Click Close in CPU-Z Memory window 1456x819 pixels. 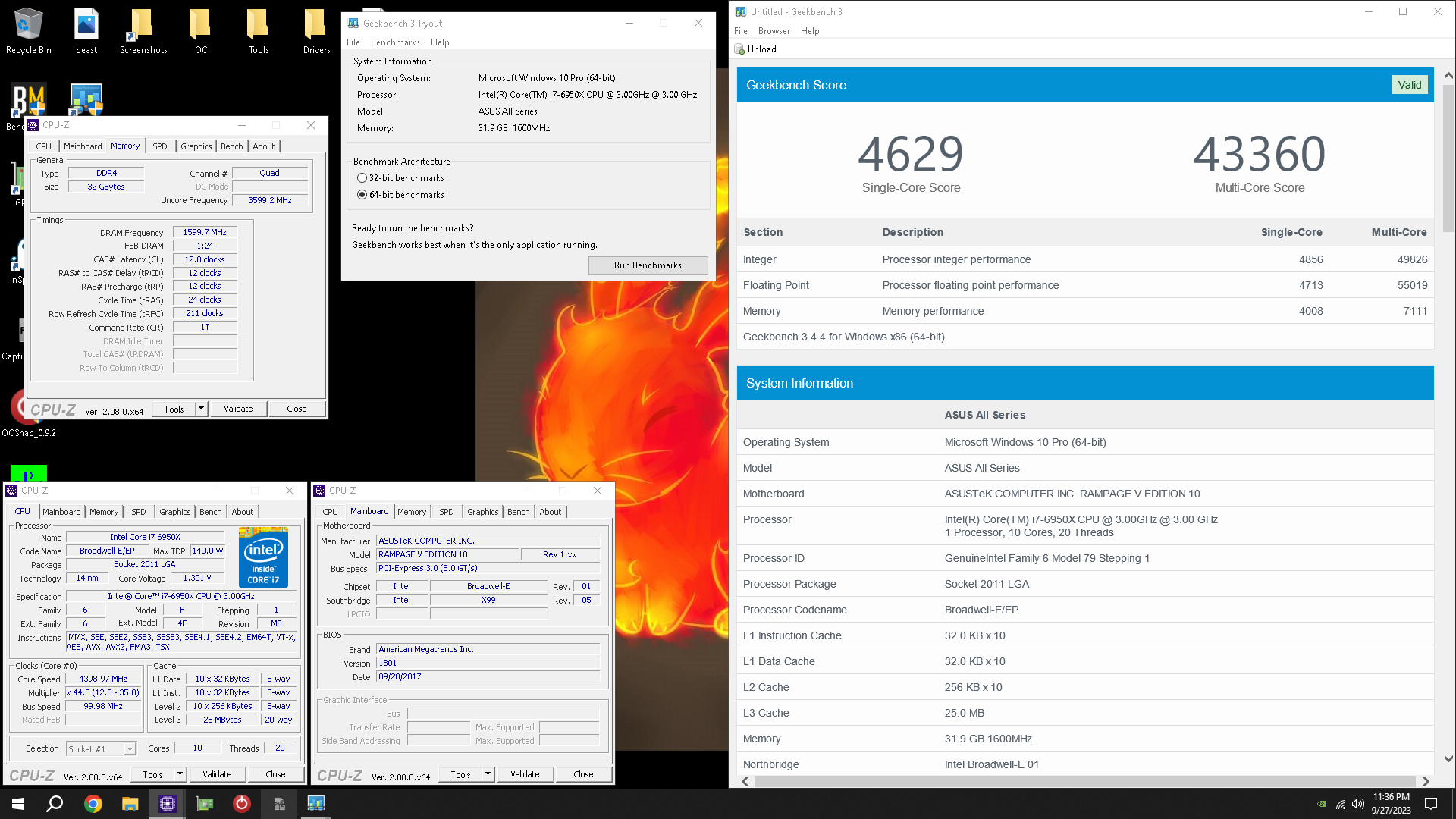pyautogui.click(x=297, y=409)
